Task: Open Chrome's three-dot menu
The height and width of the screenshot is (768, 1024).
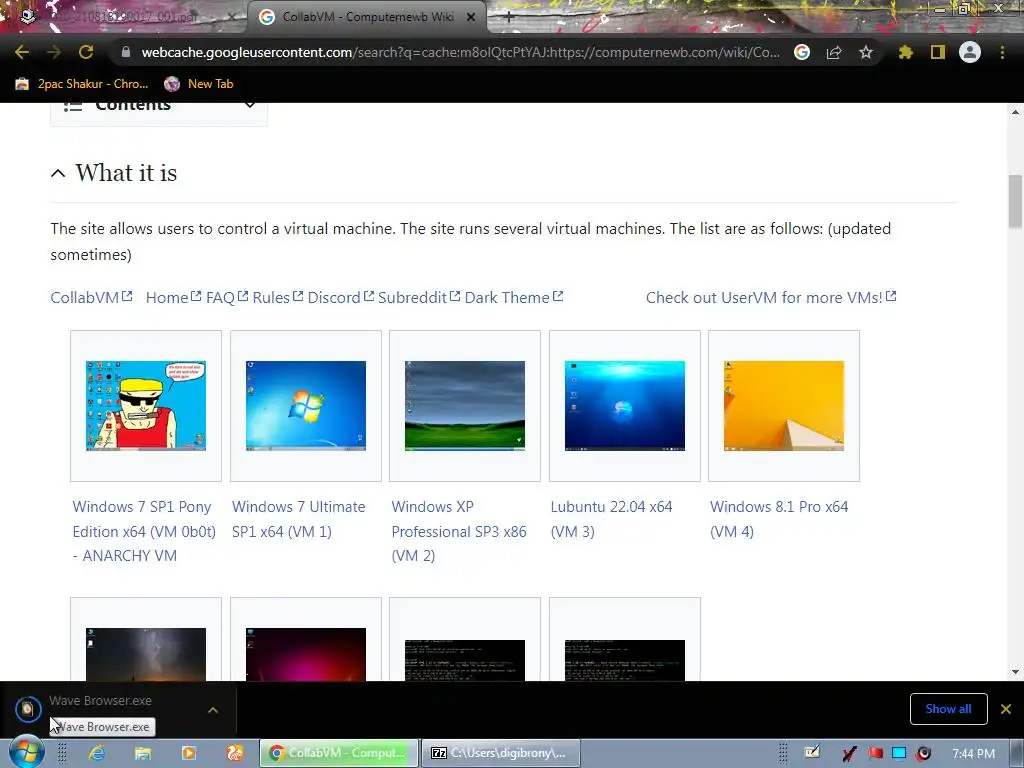Action: 1002,52
